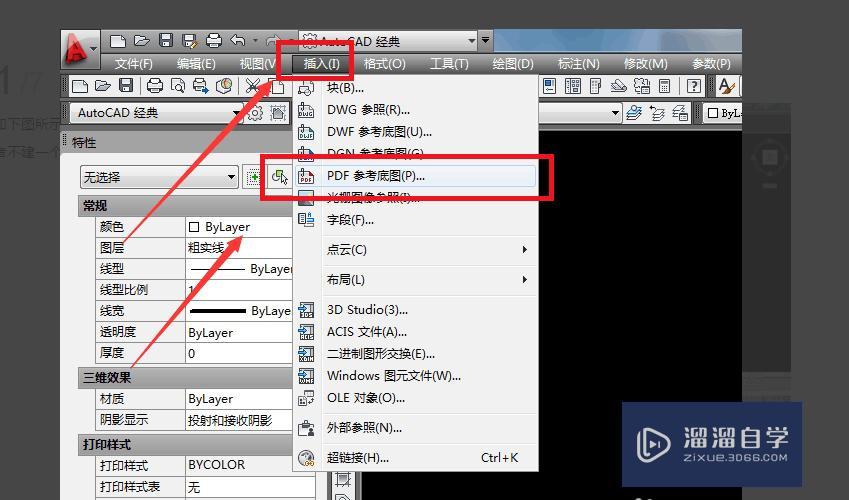Choose DWF 参考底图(U)... menu entry

(x=415, y=132)
